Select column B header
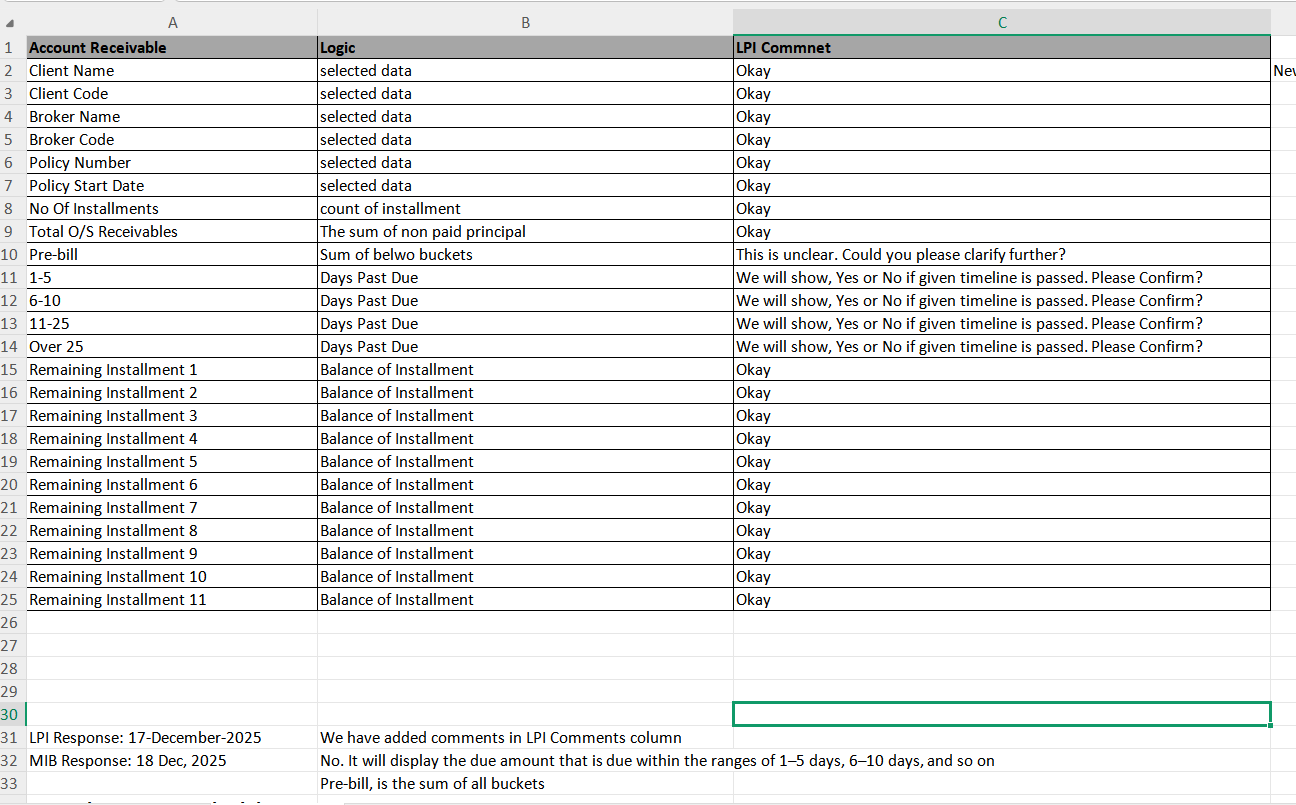This screenshot has height=805, width=1296. point(525,23)
